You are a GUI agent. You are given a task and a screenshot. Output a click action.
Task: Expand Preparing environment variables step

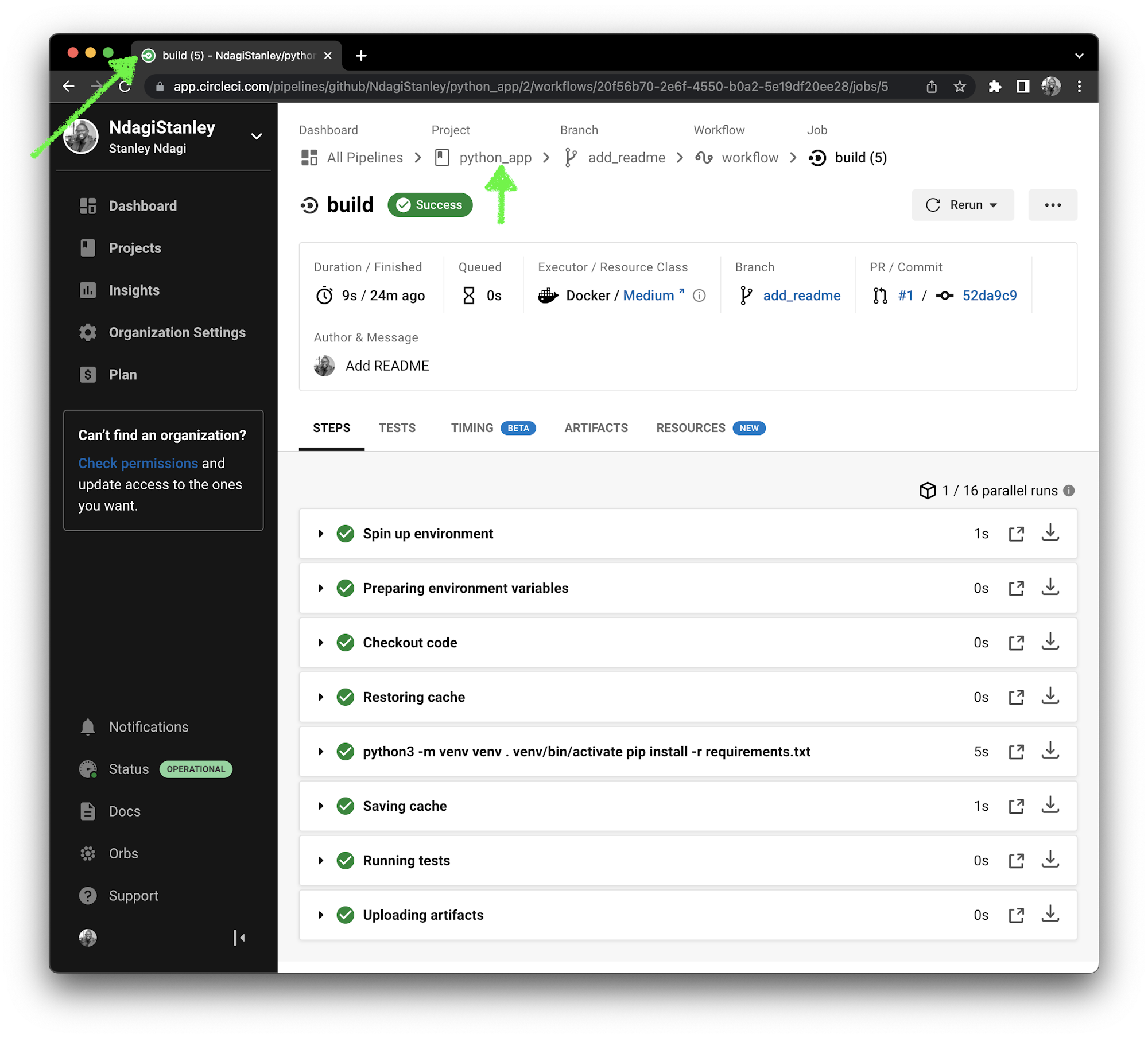[321, 588]
